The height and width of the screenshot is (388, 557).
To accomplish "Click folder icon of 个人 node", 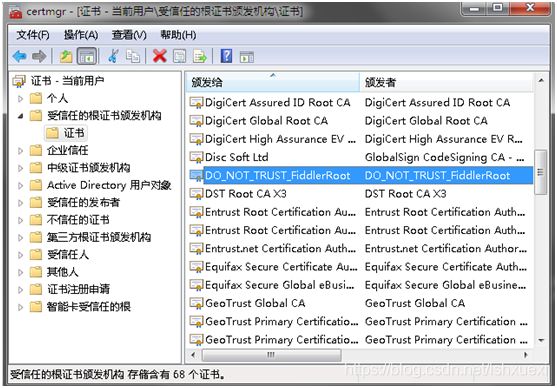I will click(x=36, y=98).
